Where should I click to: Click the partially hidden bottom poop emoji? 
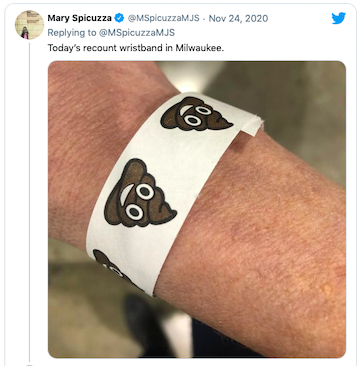(112, 268)
